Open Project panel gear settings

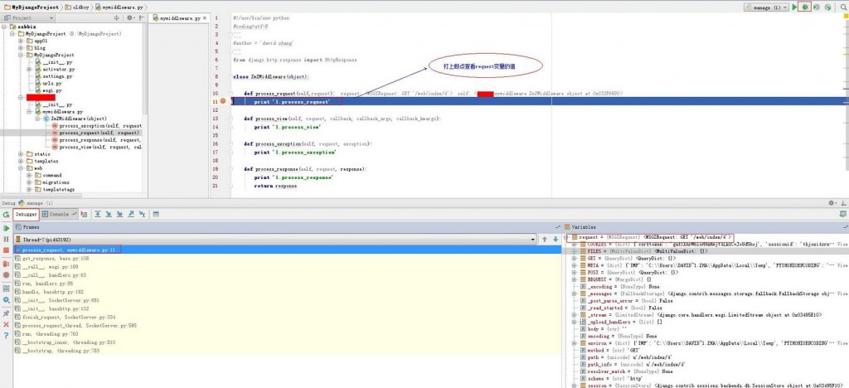pos(130,18)
